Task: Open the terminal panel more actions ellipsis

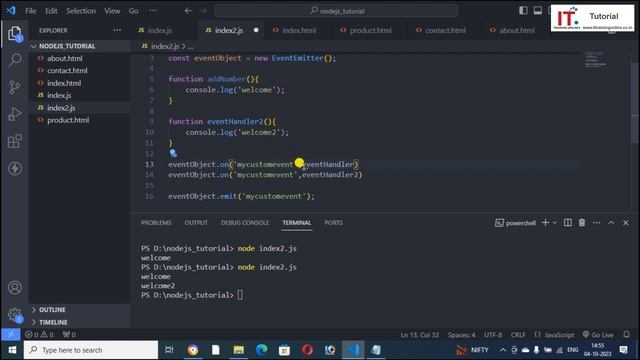Action: pyautogui.click(x=597, y=222)
